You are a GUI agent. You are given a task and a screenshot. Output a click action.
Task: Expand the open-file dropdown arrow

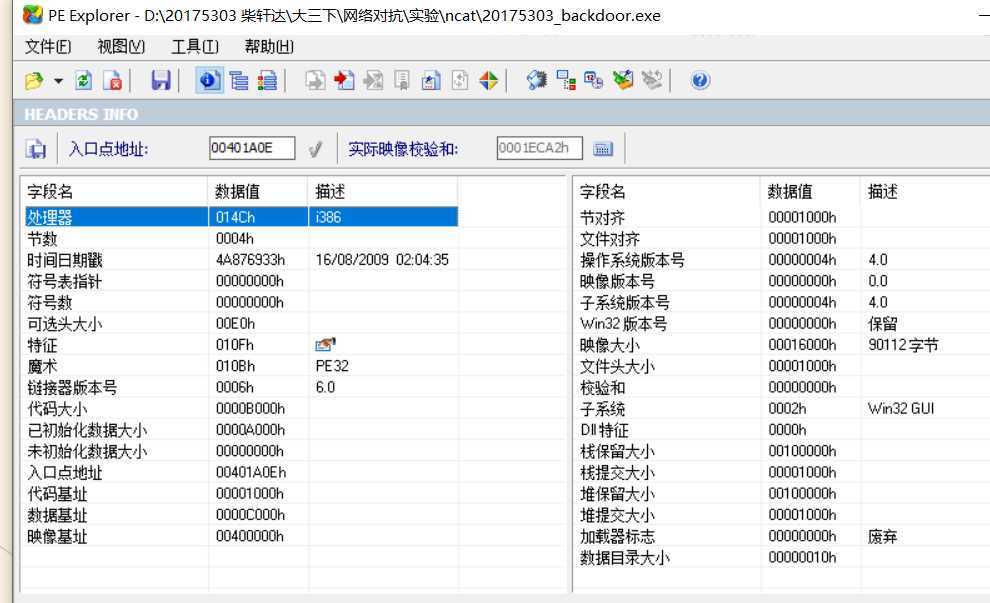58,81
